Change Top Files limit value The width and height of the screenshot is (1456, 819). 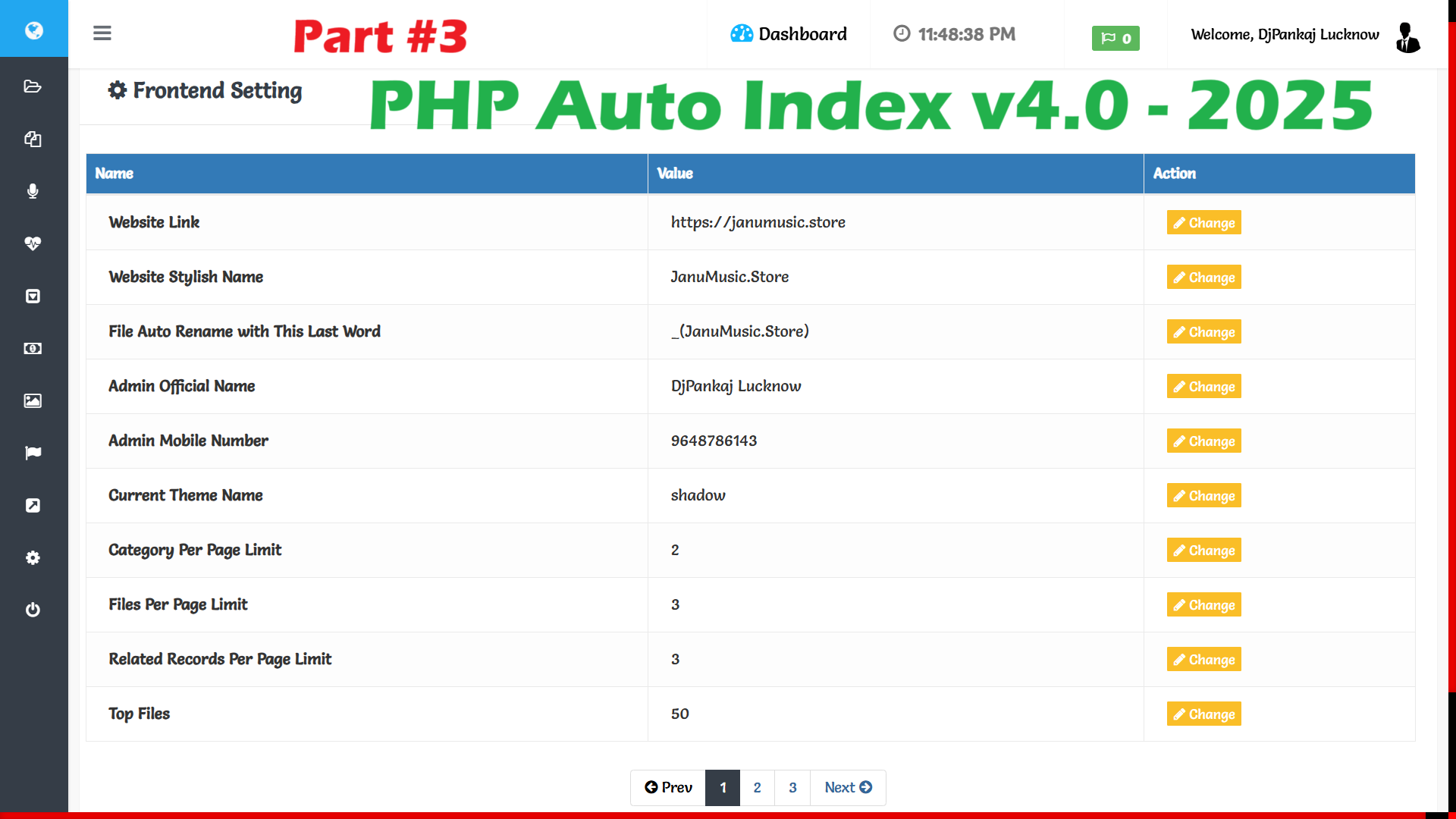pos(1204,713)
